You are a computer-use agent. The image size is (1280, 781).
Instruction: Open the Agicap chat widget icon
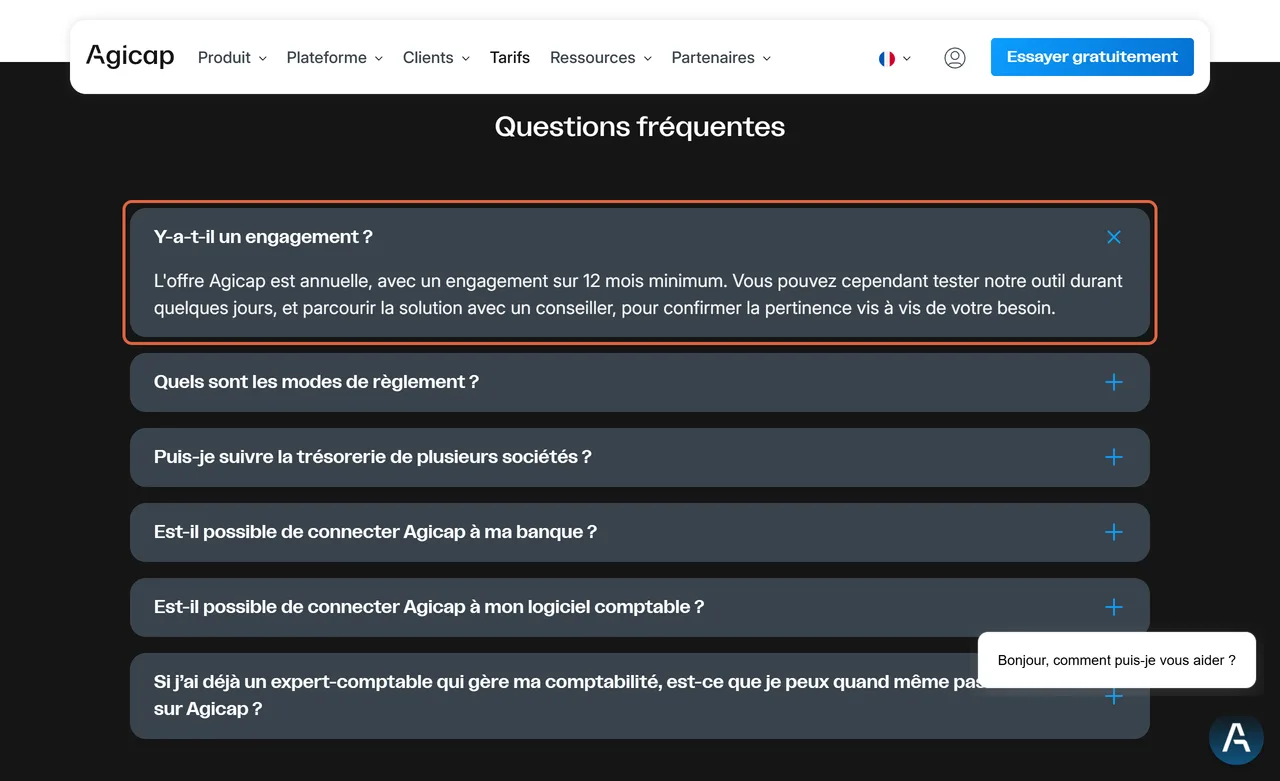1236,739
